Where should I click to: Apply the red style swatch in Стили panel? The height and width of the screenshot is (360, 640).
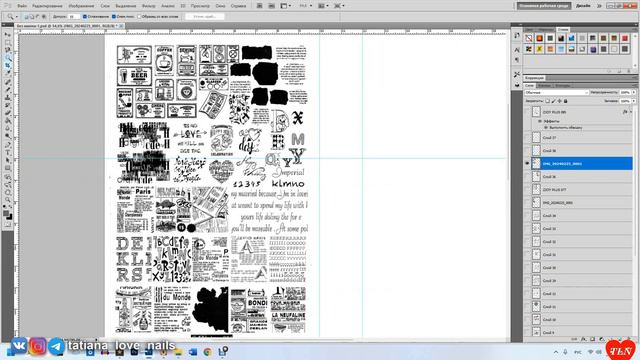(x=625, y=38)
